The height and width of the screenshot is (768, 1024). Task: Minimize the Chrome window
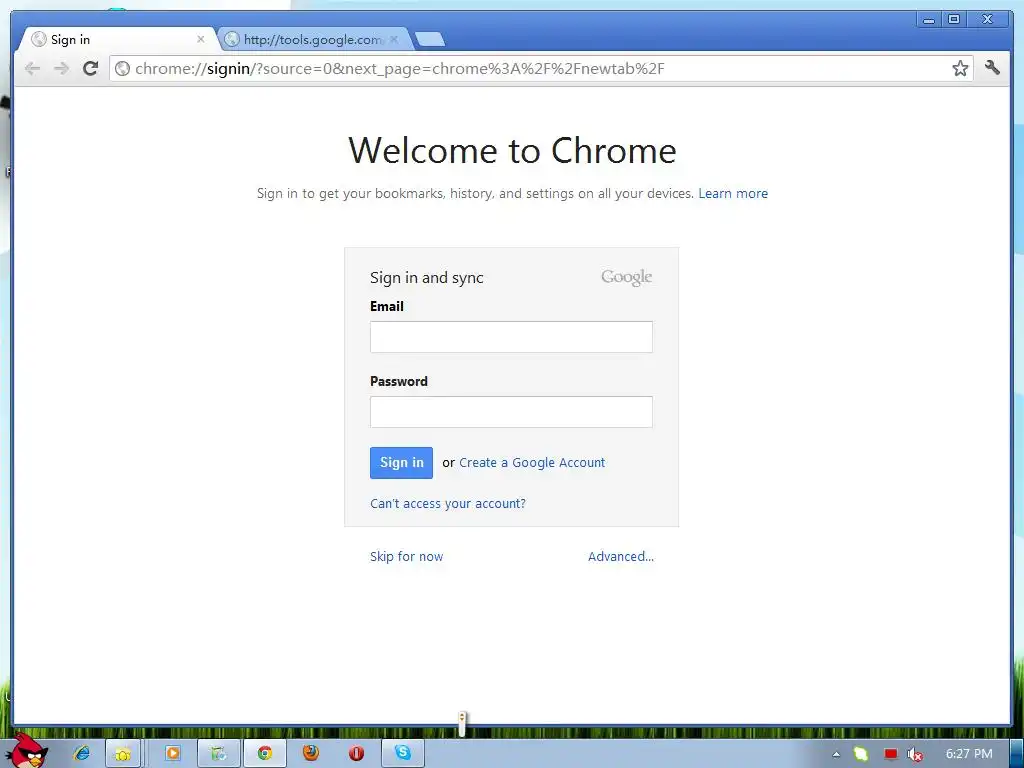(929, 20)
